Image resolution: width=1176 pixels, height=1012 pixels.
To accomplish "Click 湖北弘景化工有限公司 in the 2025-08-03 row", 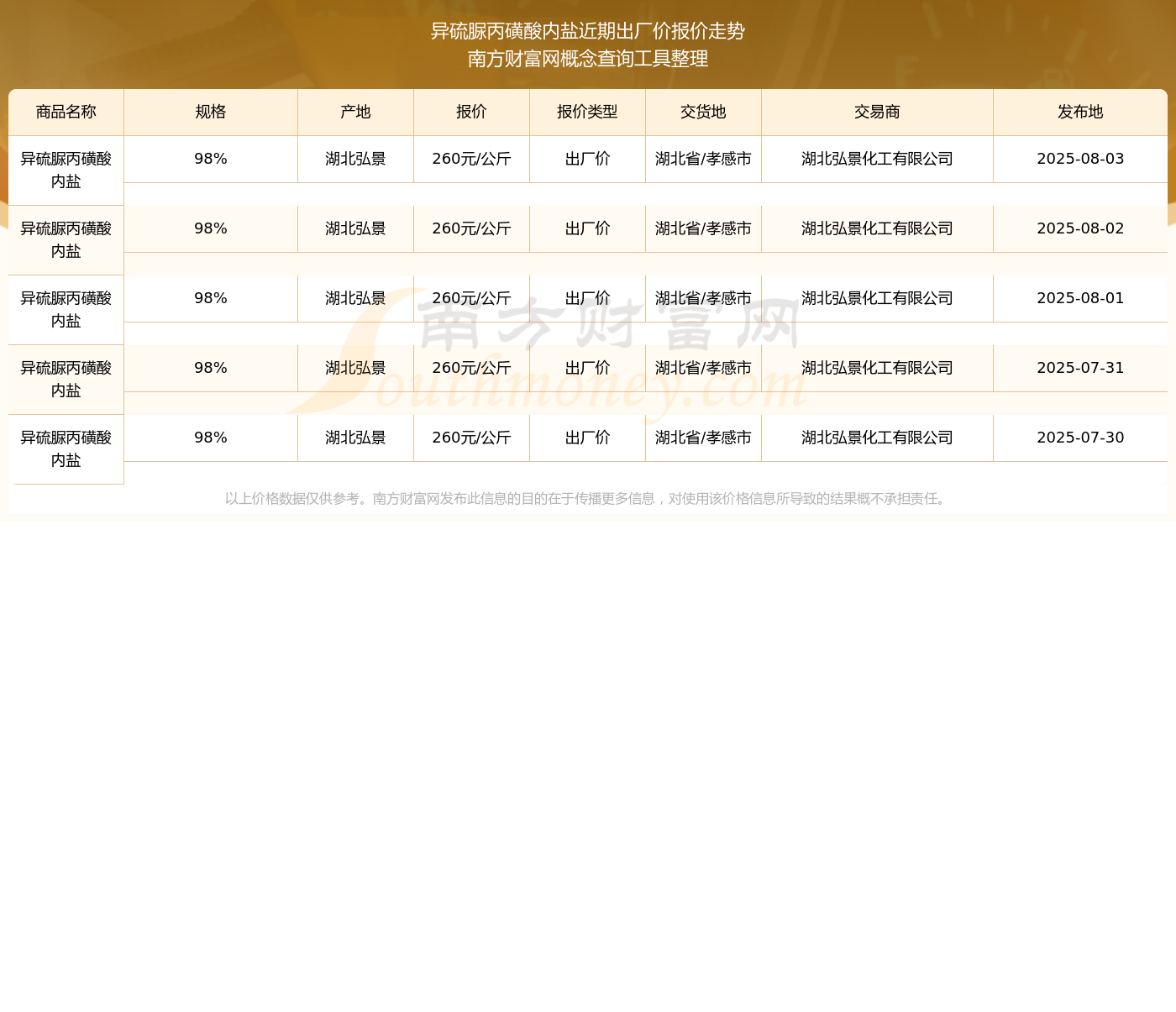I will click(878, 160).
